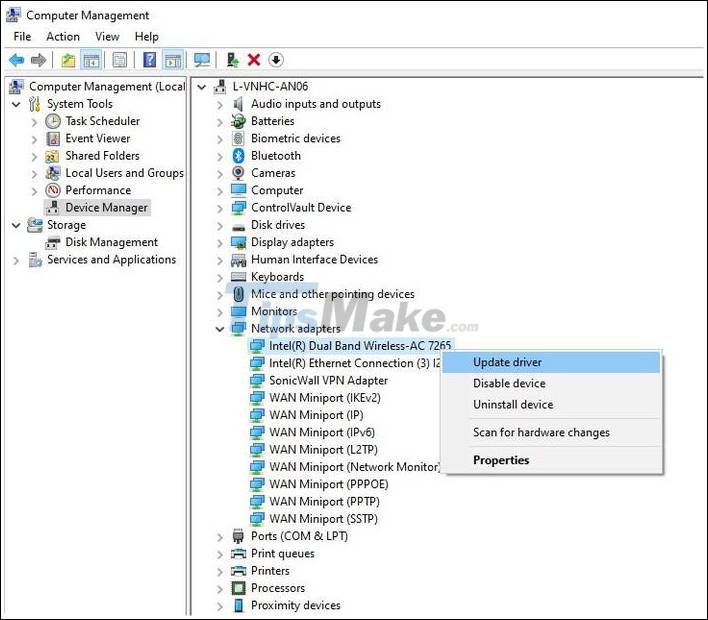Image resolution: width=708 pixels, height=620 pixels.
Task: Click the Update device driver toolbar icon
Action: tap(233, 60)
